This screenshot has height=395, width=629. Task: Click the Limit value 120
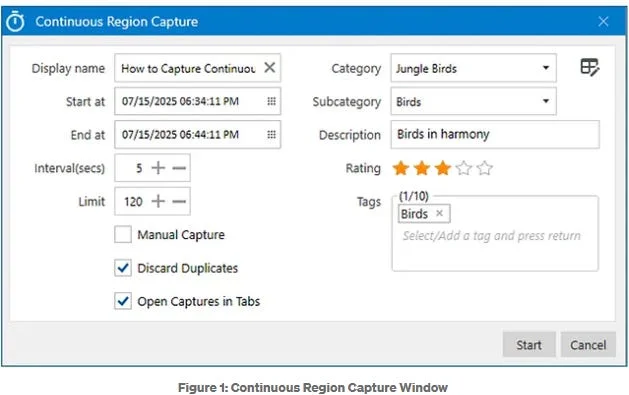[x=133, y=201]
